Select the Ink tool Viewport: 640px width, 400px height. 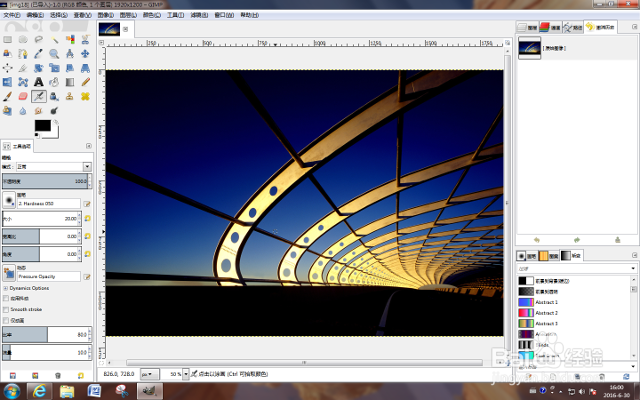tap(54, 97)
